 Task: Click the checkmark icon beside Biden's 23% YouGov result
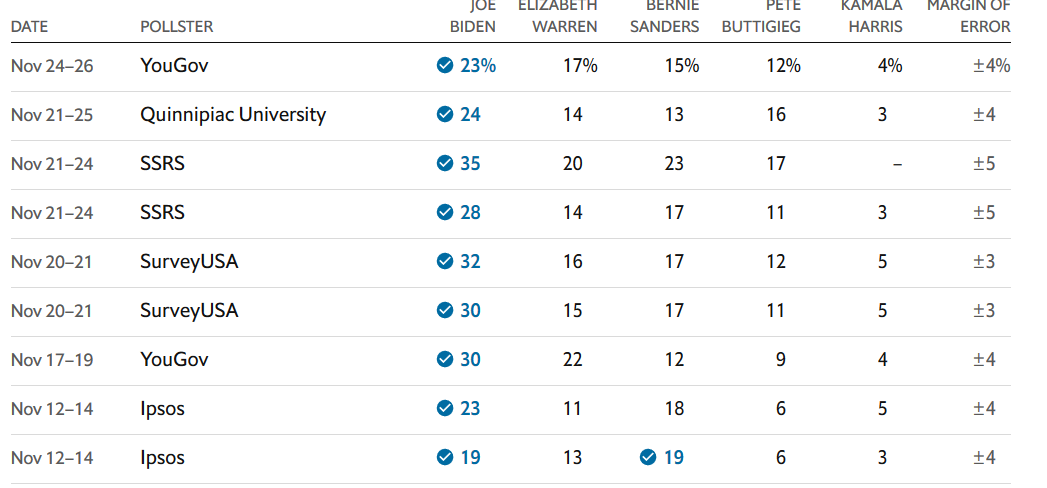(445, 65)
